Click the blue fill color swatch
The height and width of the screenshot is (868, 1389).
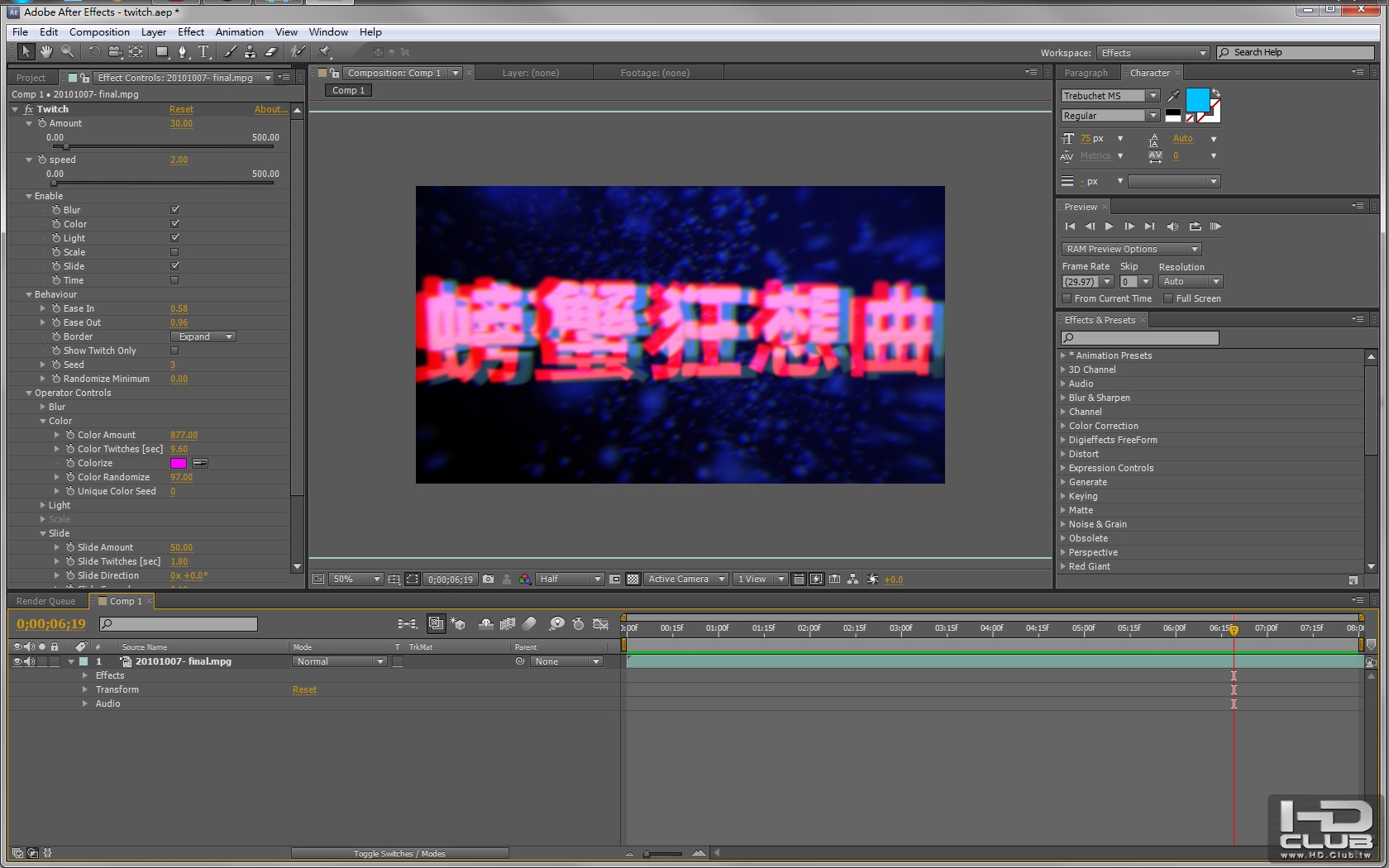[1197, 100]
